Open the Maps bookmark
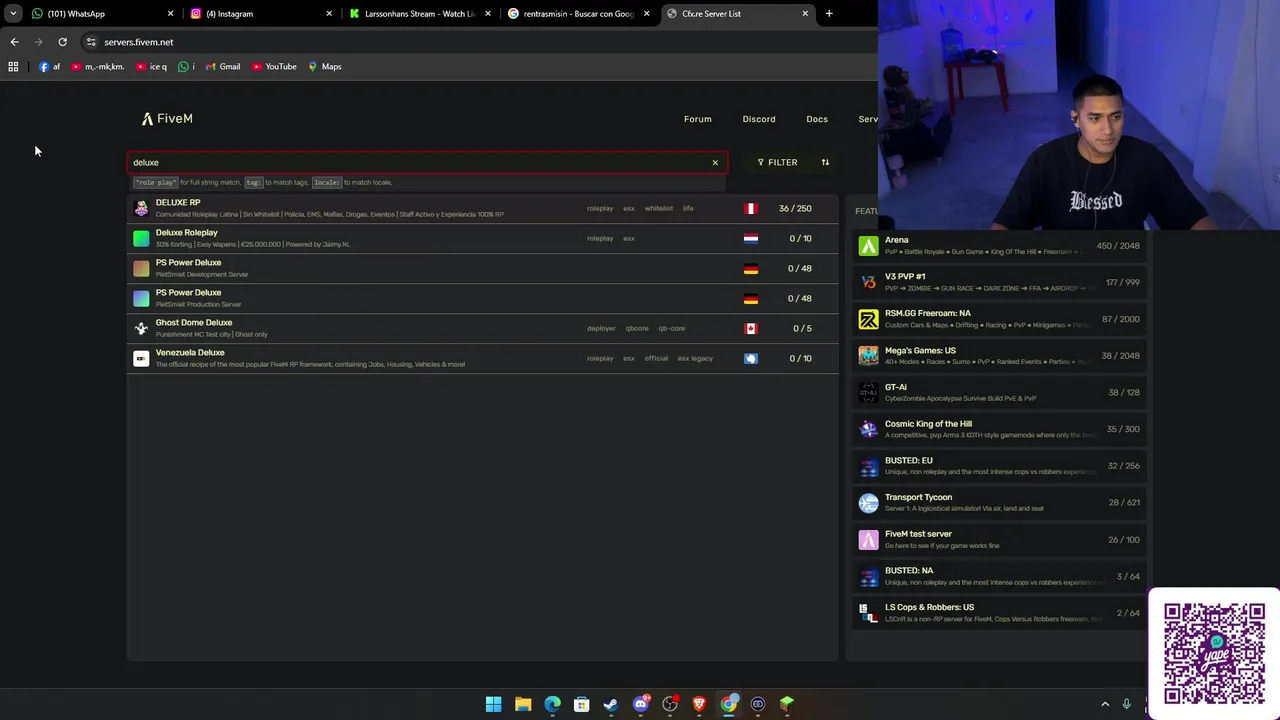This screenshot has width=1280, height=720. (x=325, y=67)
